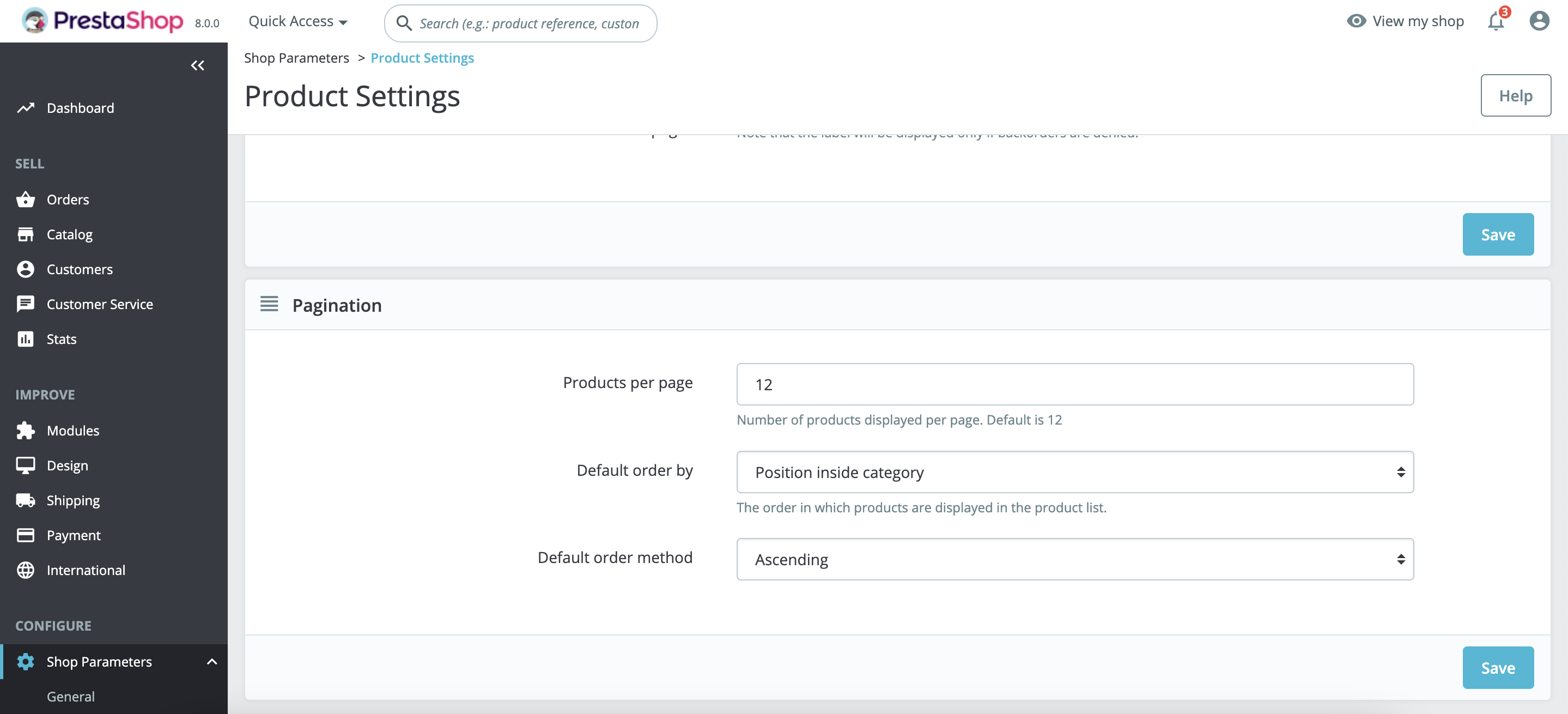Click the Help button
1568x714 pixels.
[x=1515, y=95]
